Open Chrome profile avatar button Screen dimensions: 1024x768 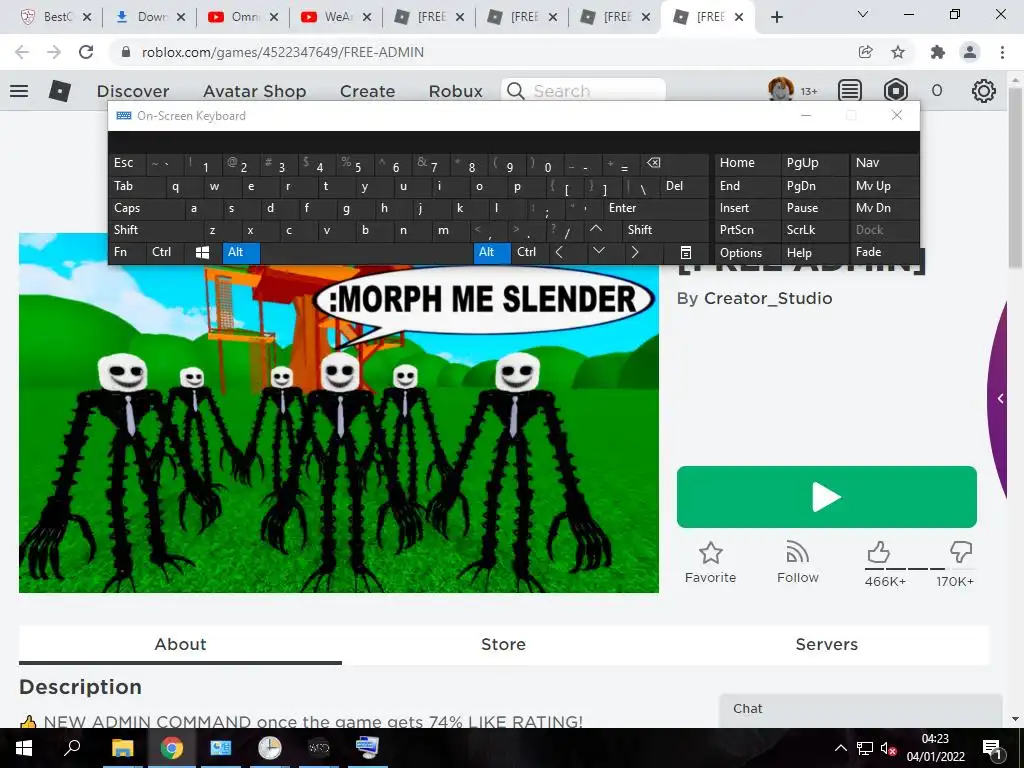tap(970, 52)
